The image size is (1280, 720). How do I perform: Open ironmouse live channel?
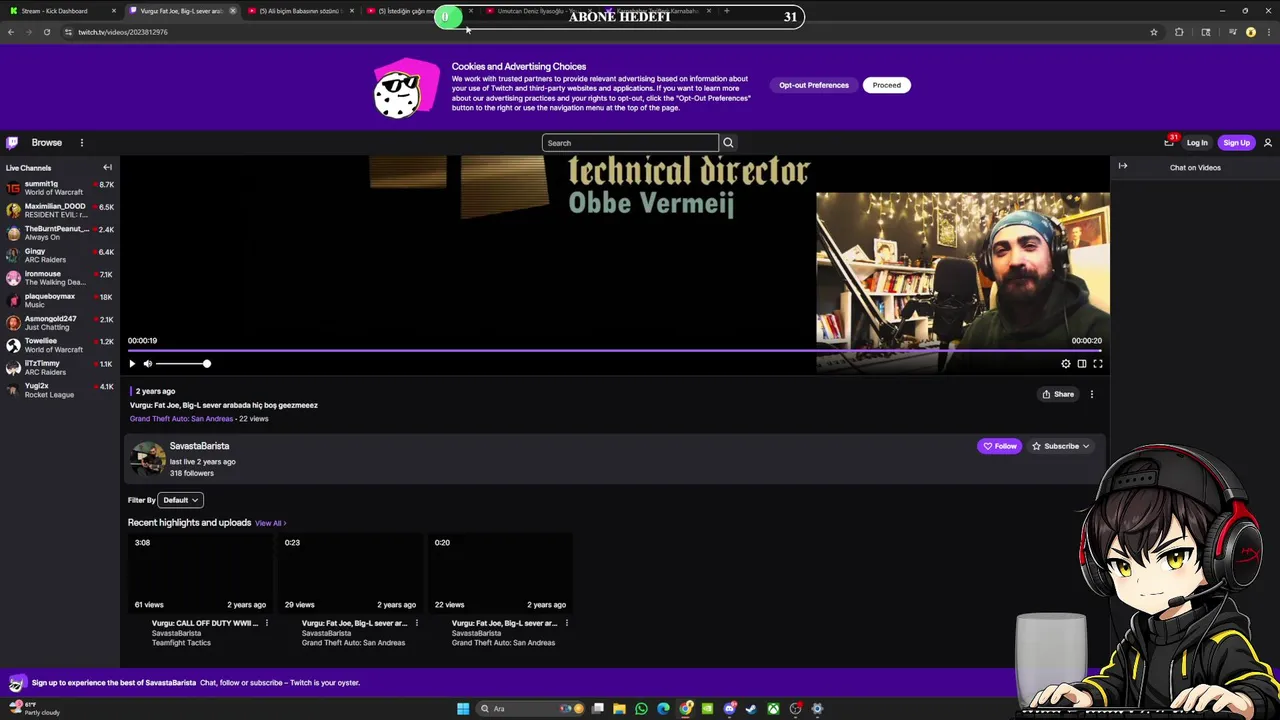pos(60,278)
